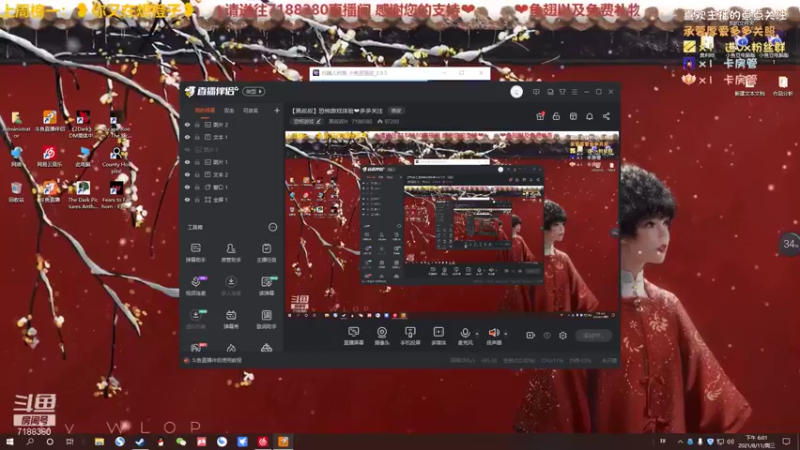The width and height of the screenshot is (800, 450).
Task: Click the live preview canvas
Action: pos(452,226)
